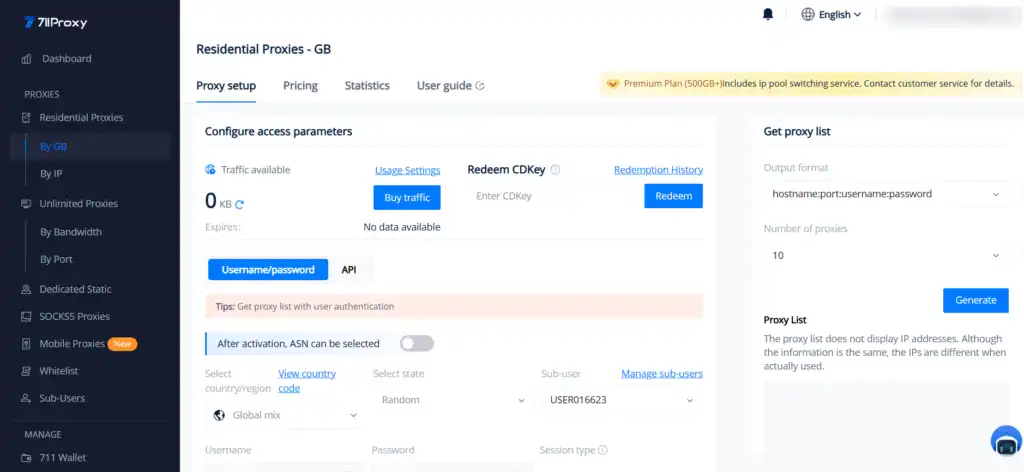
Task: Open the Number of proxies dropdown
Action: click(x=886, y=255)
